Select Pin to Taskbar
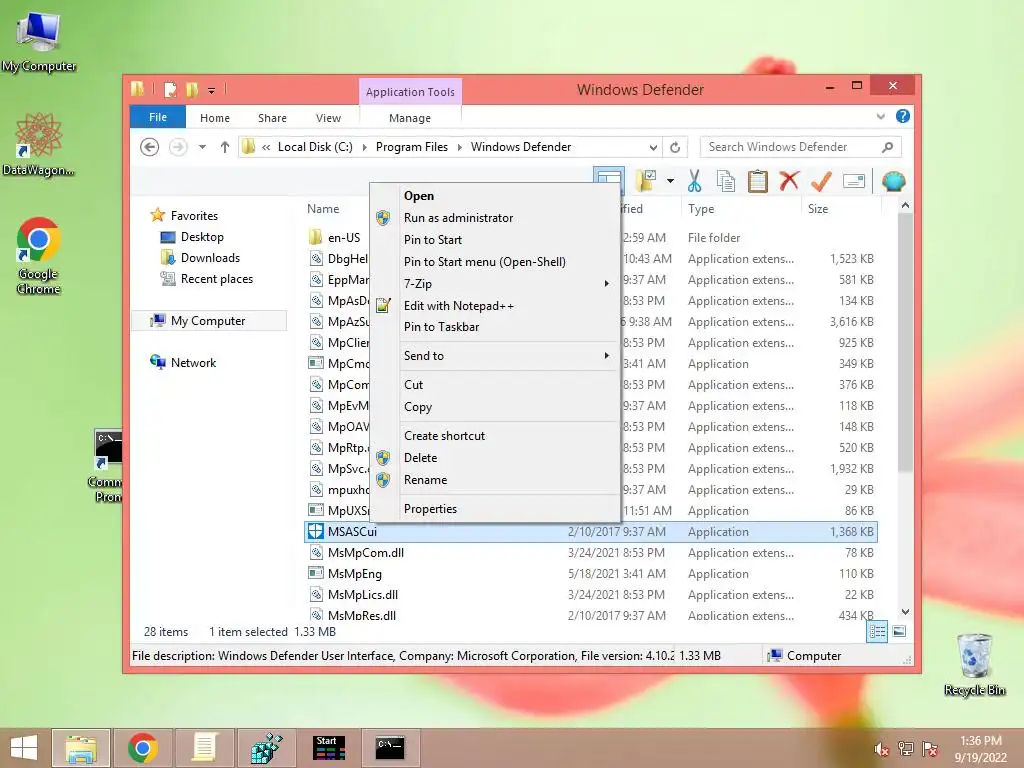1024x768 pixels. point(496,327)
